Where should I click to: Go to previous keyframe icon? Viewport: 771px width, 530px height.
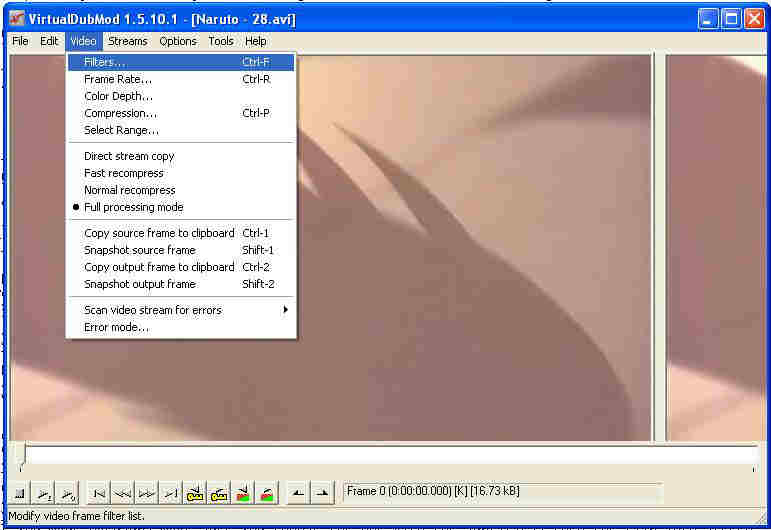tap(195, 493)
